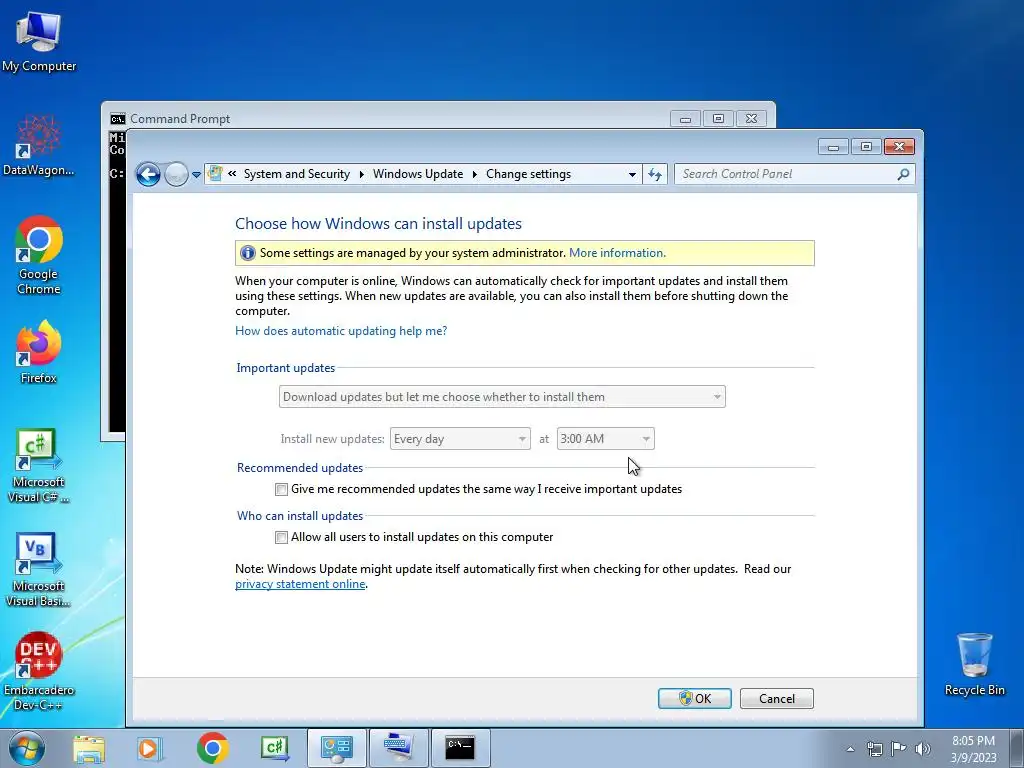Launch Google Chrome from the desktop
The height and width of the screenshot is (768, 1024).
coord(39,255)
